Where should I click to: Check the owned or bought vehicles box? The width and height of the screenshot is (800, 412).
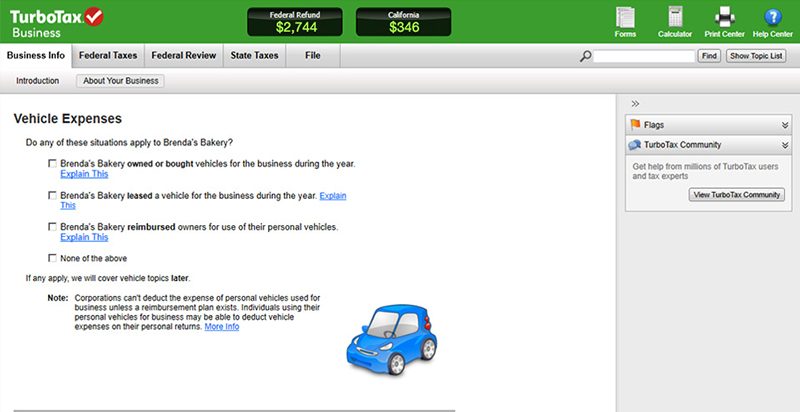[52, 163]
